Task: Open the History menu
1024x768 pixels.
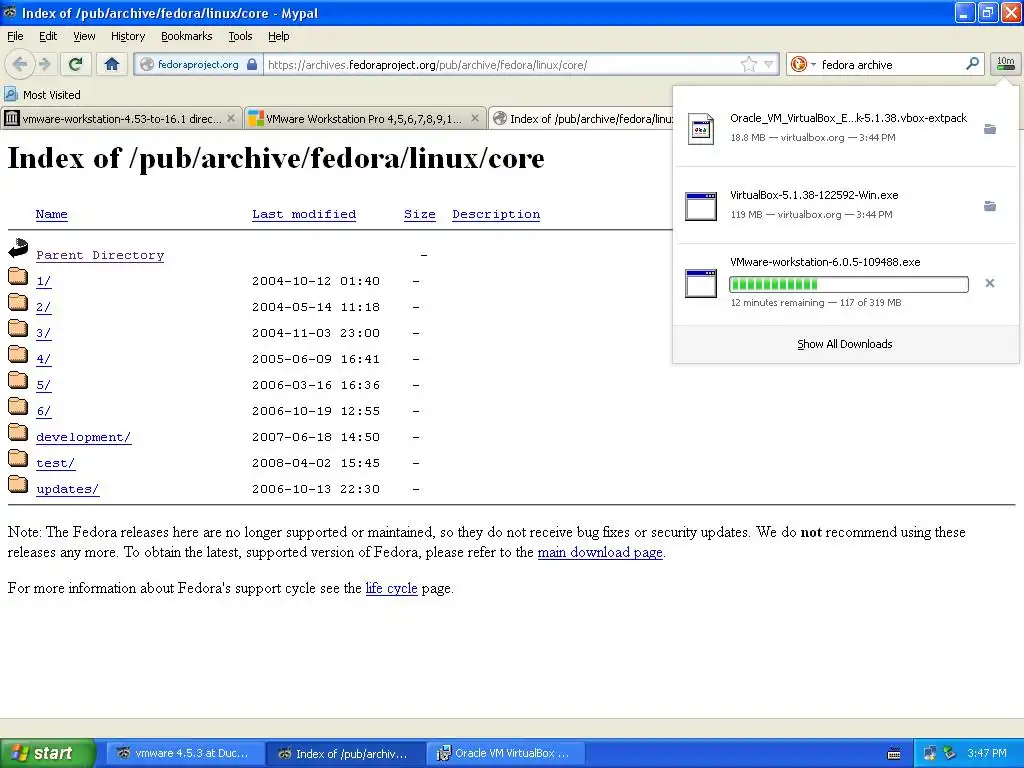Action: coord(127,37)
